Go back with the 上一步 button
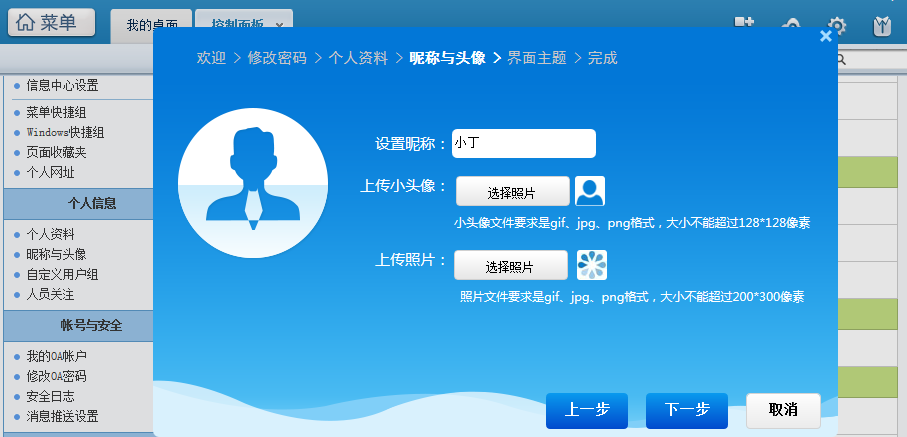 point(586,410)
